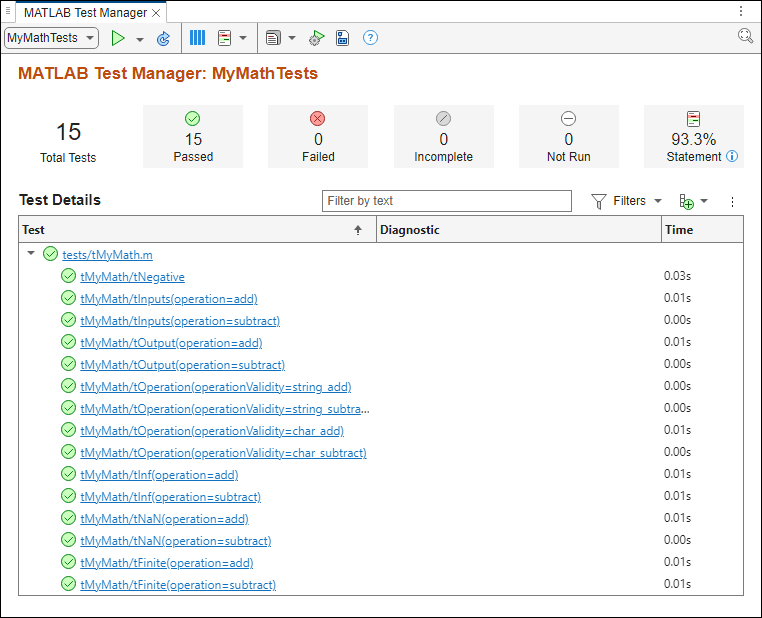Show only the 15 Passed tests tile
Image resolution: width=762 pixels, height=618 pixels.
[x=193, y=137]
